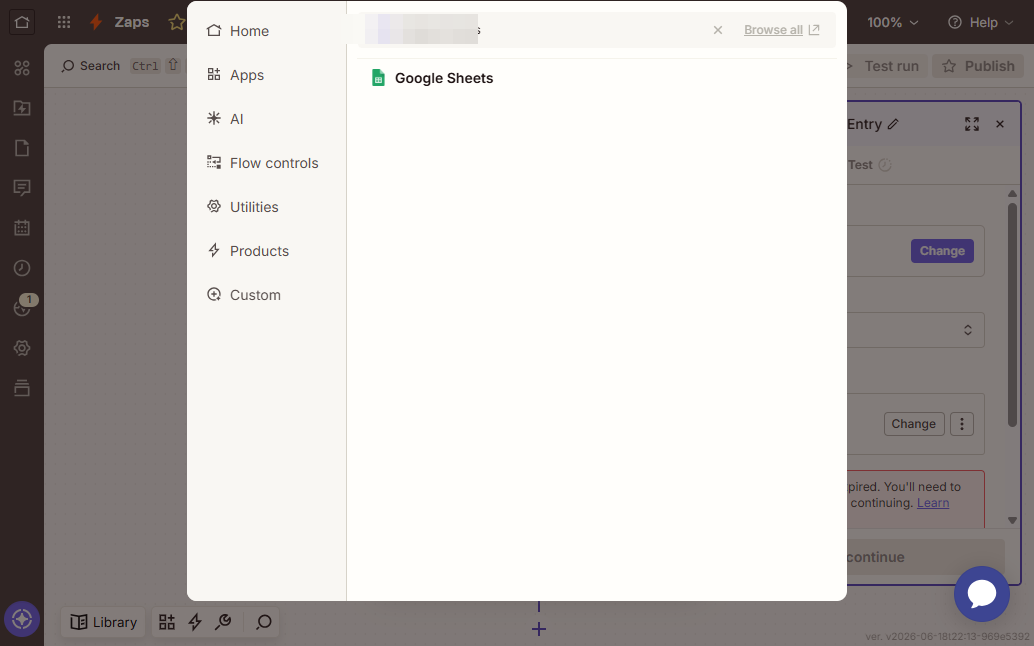Viewport: 1034px width, 646px height.
Task: Rename the step with the pencil icon
Action: 894,125
